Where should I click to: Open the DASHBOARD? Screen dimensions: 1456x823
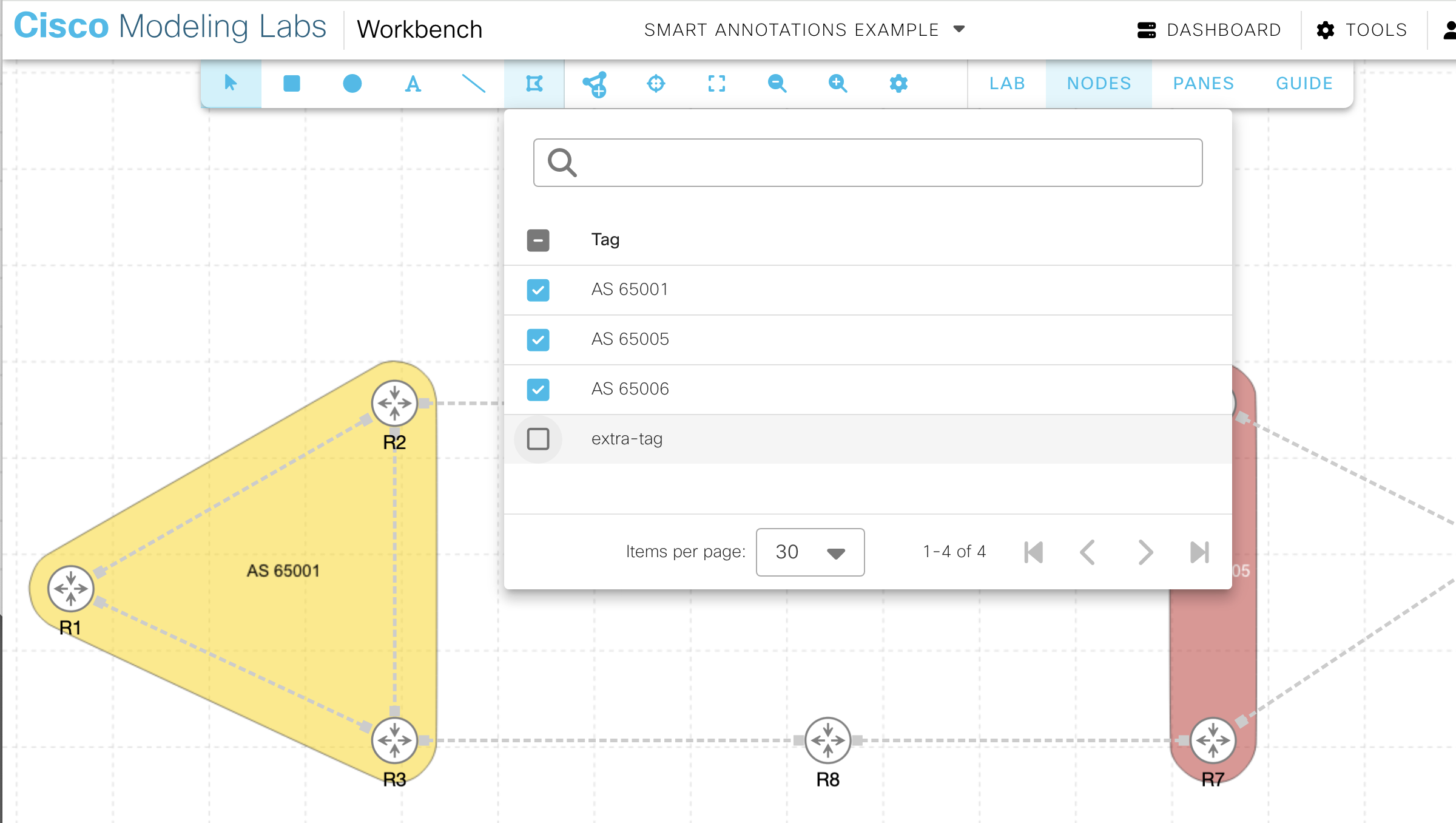(x=1210, y=29)
